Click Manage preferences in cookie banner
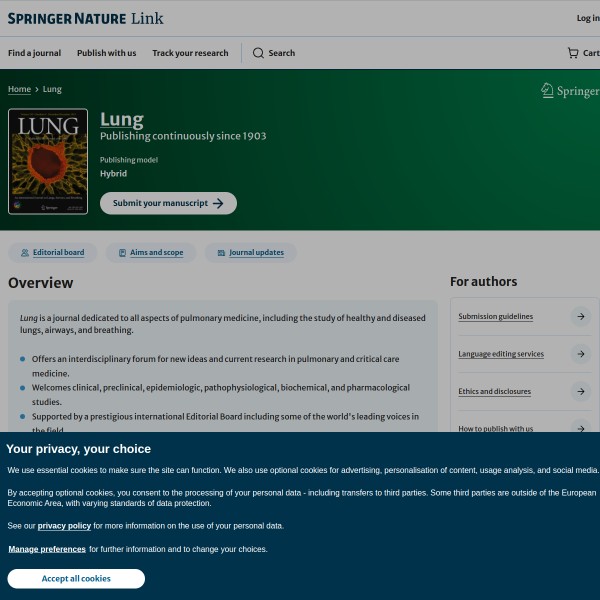 (x=47, y=549)
